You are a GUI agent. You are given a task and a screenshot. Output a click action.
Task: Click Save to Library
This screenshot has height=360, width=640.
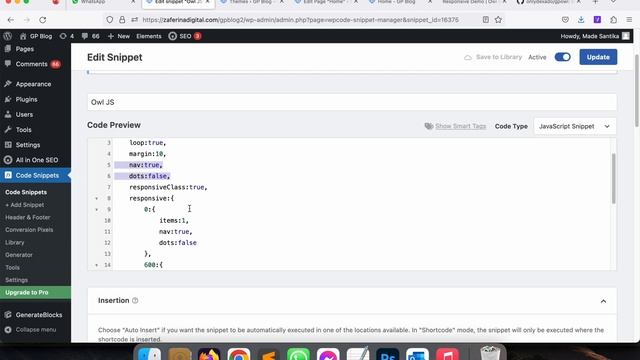[x=493, y=57]
